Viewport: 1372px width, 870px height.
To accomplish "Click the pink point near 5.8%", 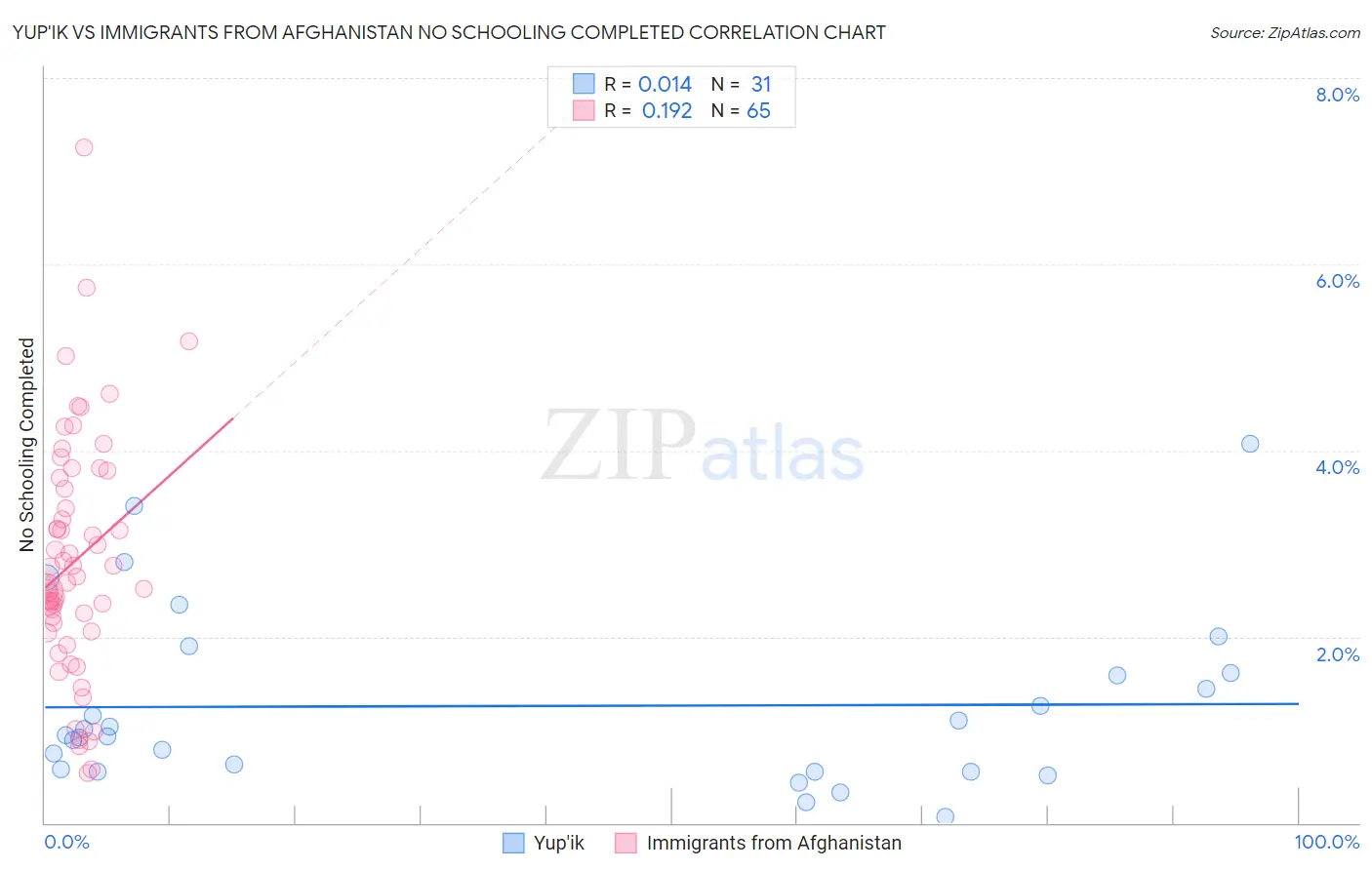I will pos(86,288).
